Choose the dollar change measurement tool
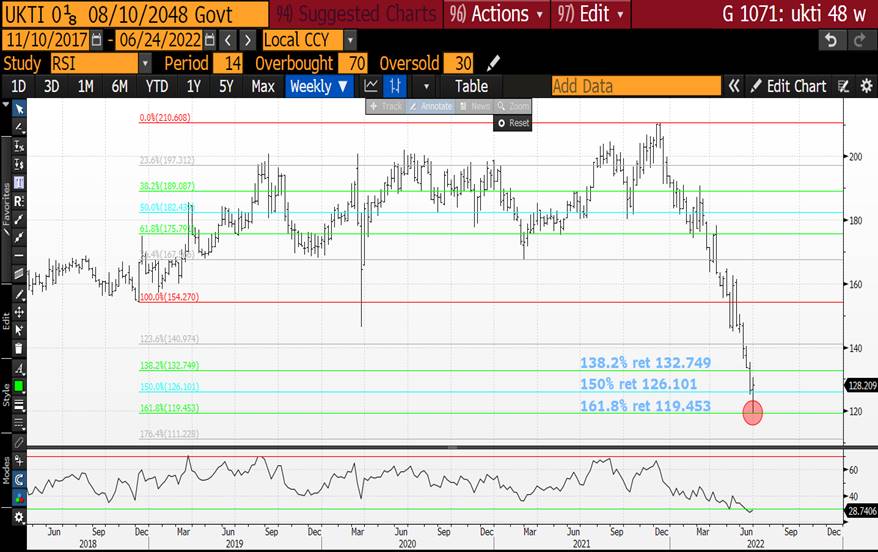The image size is (878, 552). [x=19, y=164]
